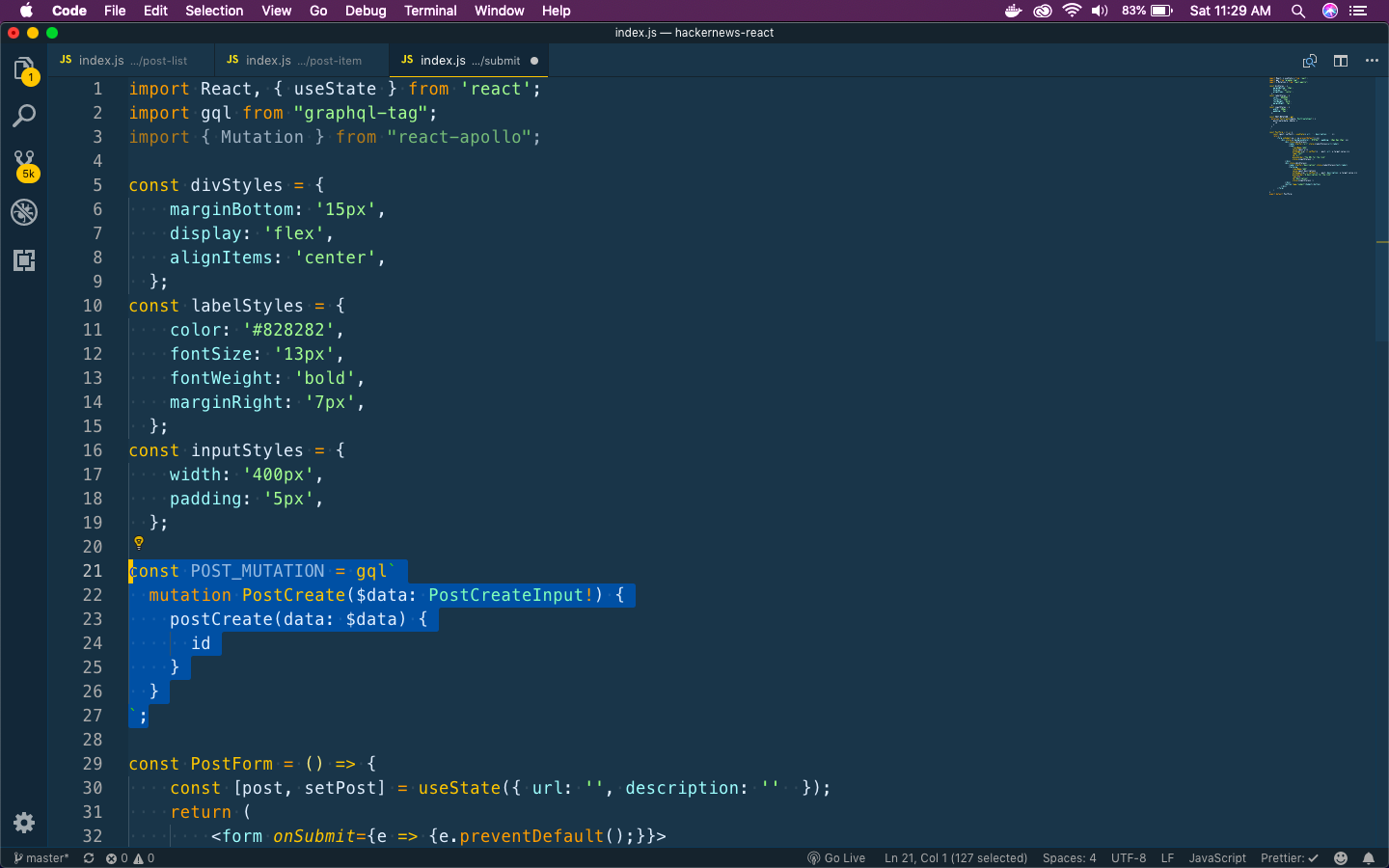Open the errors and warnings counter
Image resolution: width=1389 pixels, height=868 pixels.
click(130, 858)
